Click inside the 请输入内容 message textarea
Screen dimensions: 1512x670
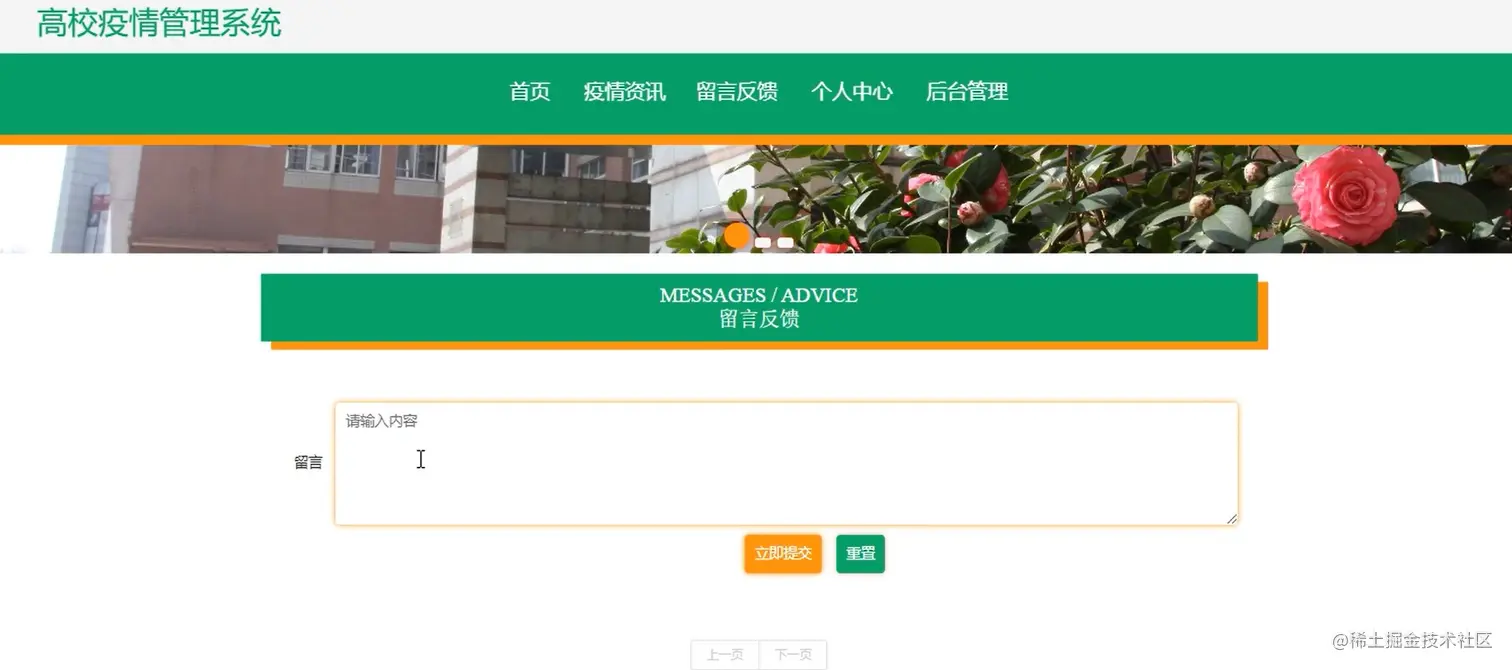tap(788, 462)
